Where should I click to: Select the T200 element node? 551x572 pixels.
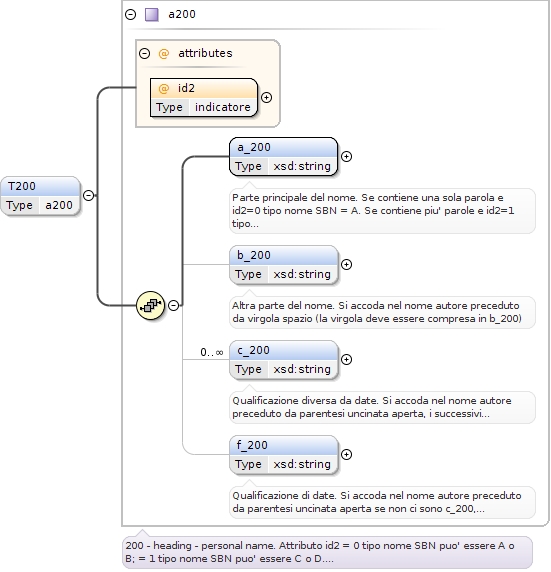click(40, 196)
